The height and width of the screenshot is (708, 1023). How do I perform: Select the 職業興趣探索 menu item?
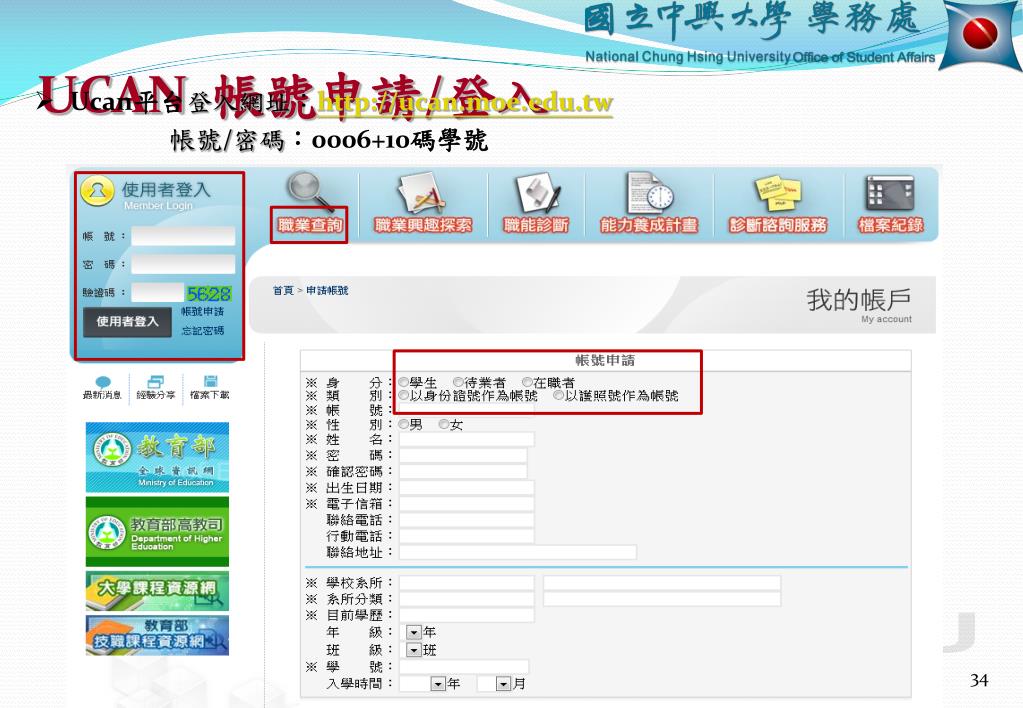tap(423, 225)
